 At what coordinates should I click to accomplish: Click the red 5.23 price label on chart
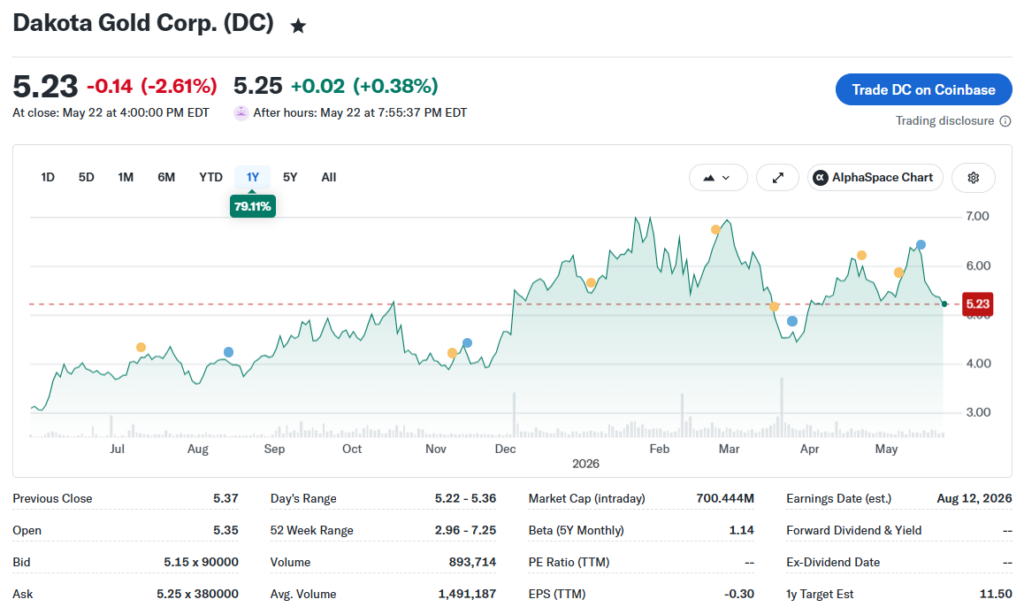(x=977, y=304)
